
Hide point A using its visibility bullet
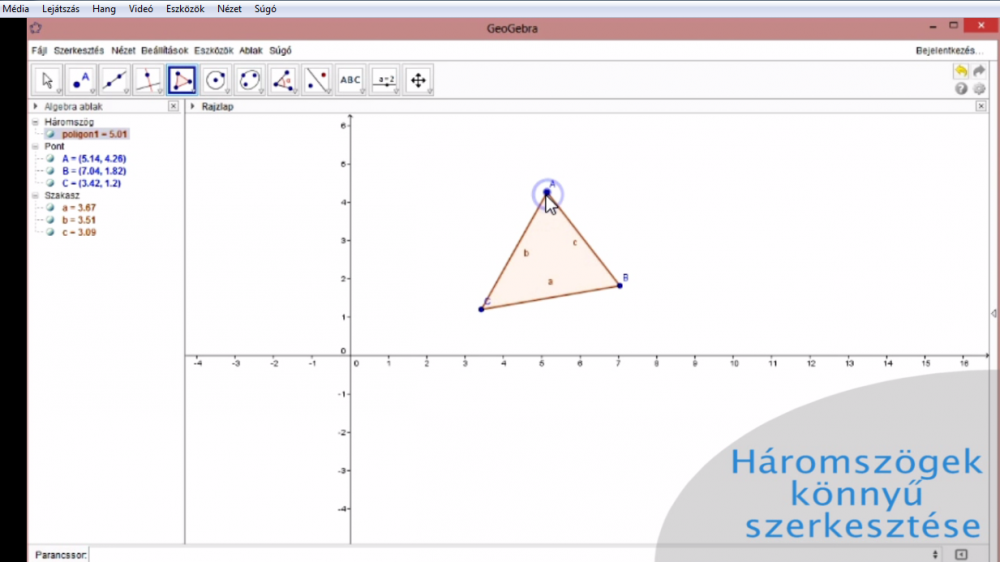tap(50, 159)
